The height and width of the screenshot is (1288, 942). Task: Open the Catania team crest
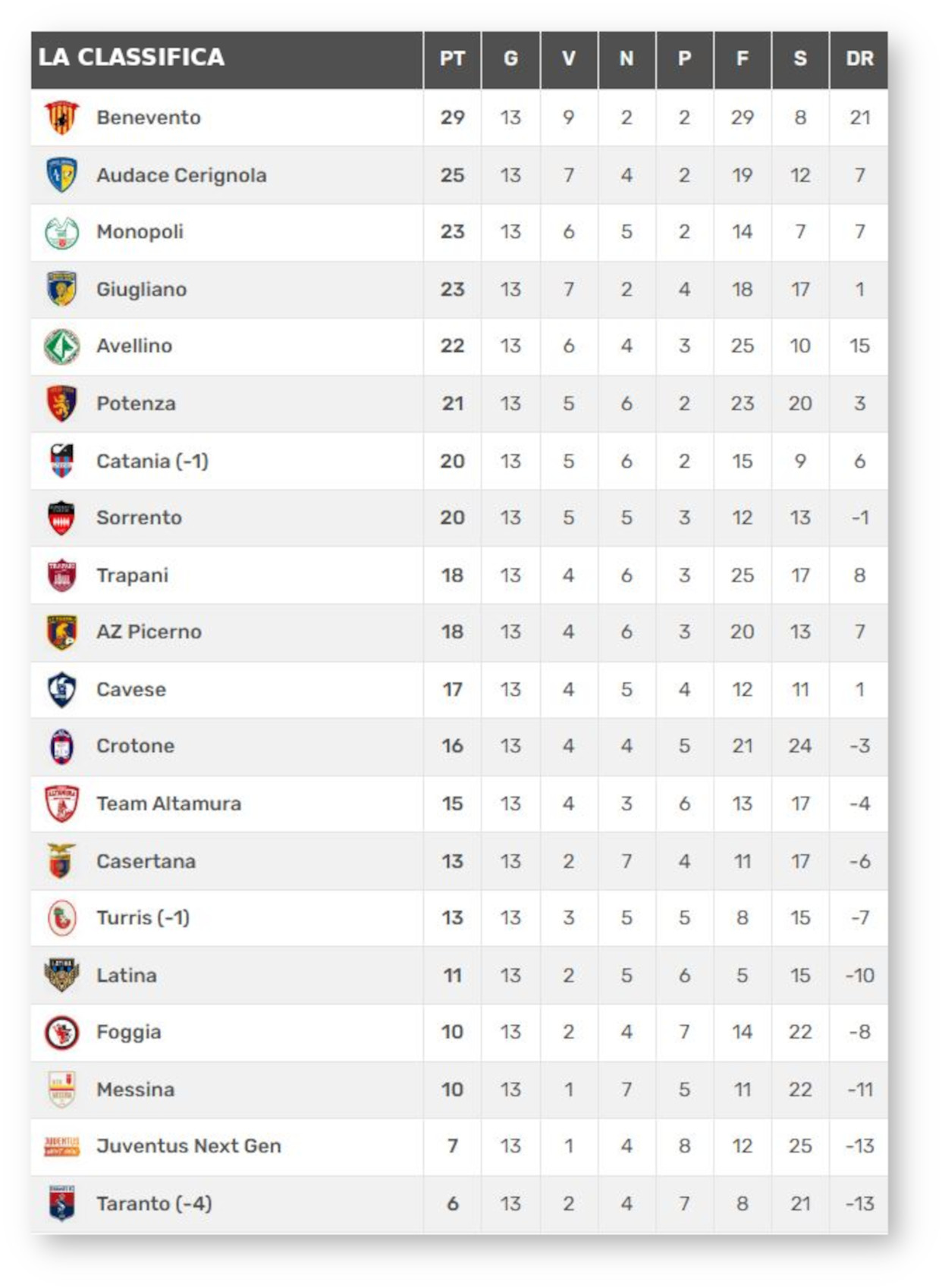61,461
